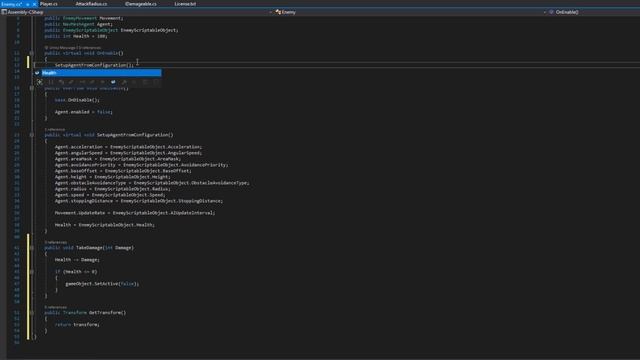Open the Assembly-CSharp project dropdown
This screenshot has height=360, width=640.
point(137,12)
